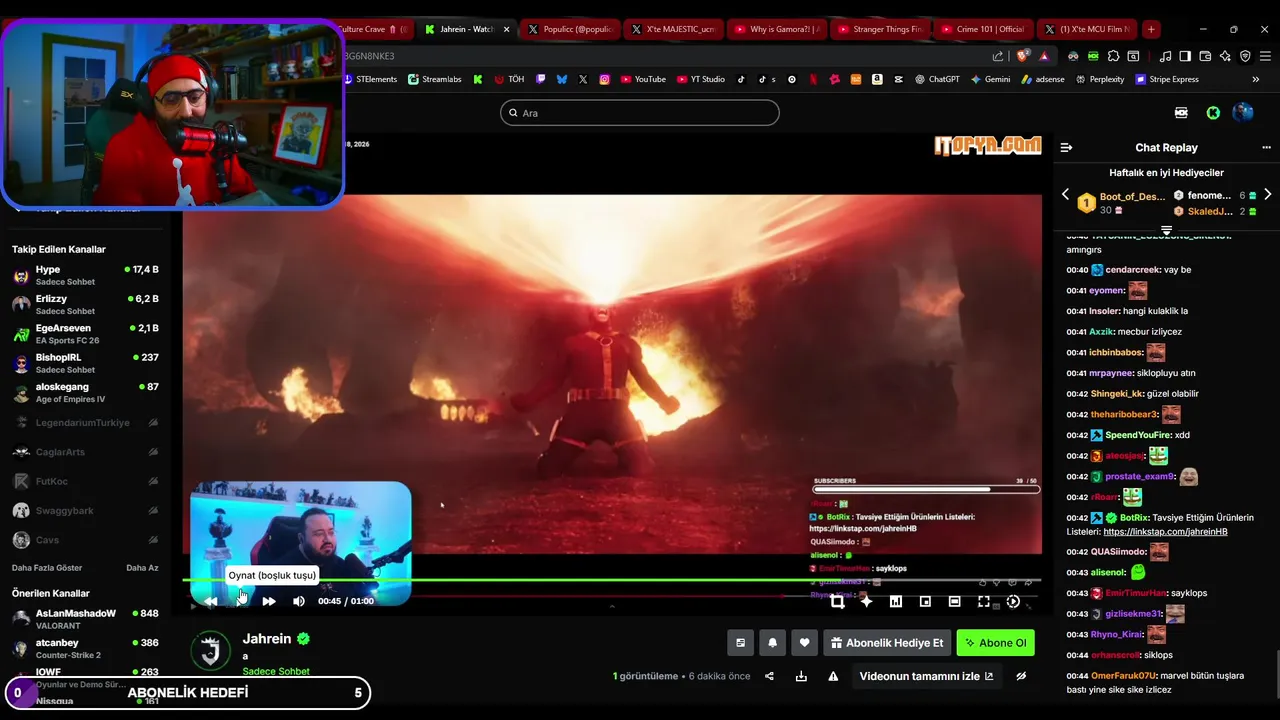1280x720 pixels.
Task: Click Abonelik Hediye Et gift button
Action: [885, 643]
